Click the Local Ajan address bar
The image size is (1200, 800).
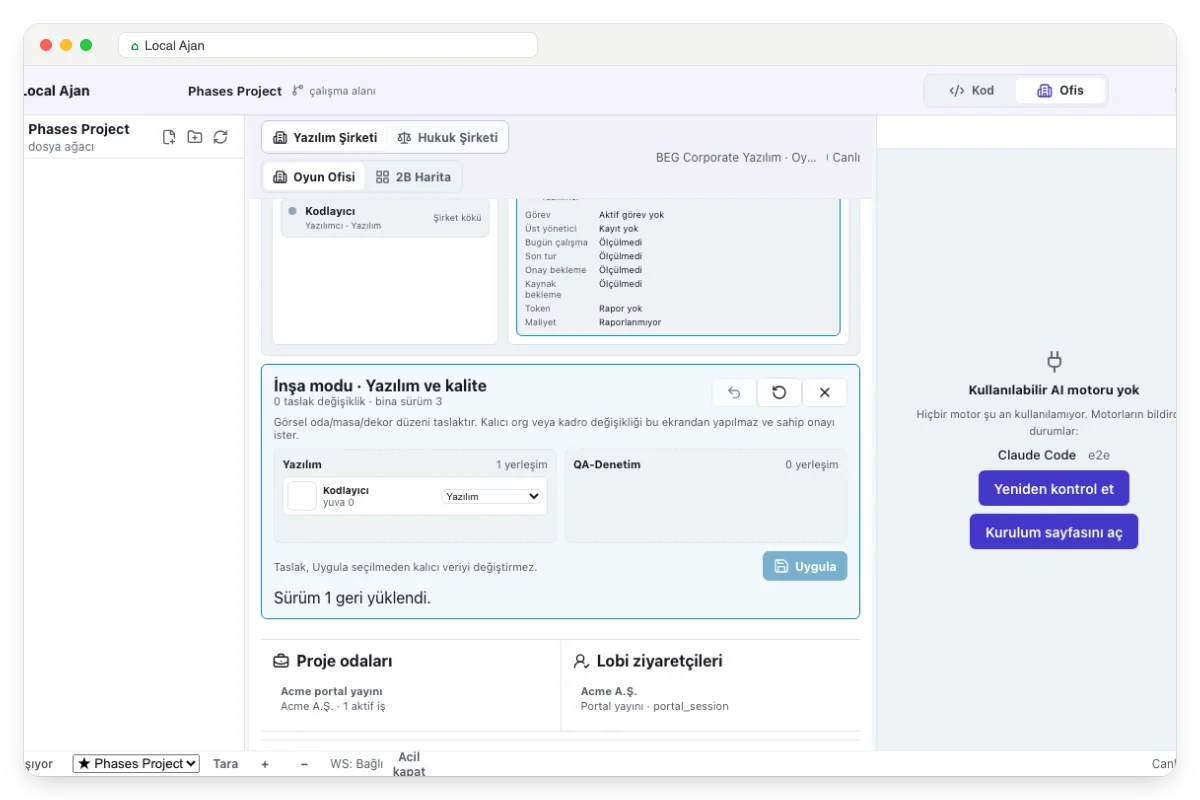328,45
